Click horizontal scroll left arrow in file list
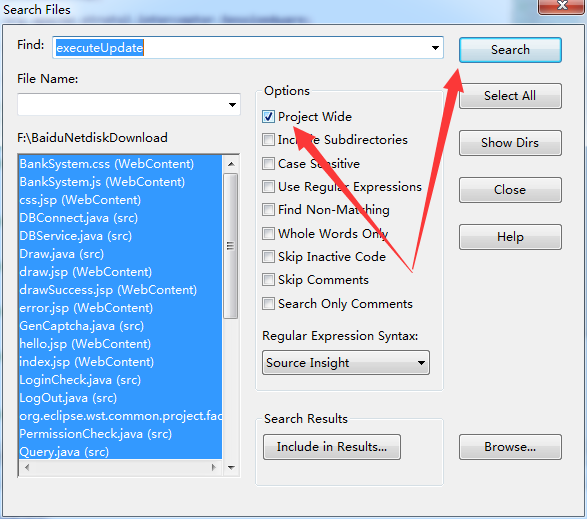 (27, 467)
